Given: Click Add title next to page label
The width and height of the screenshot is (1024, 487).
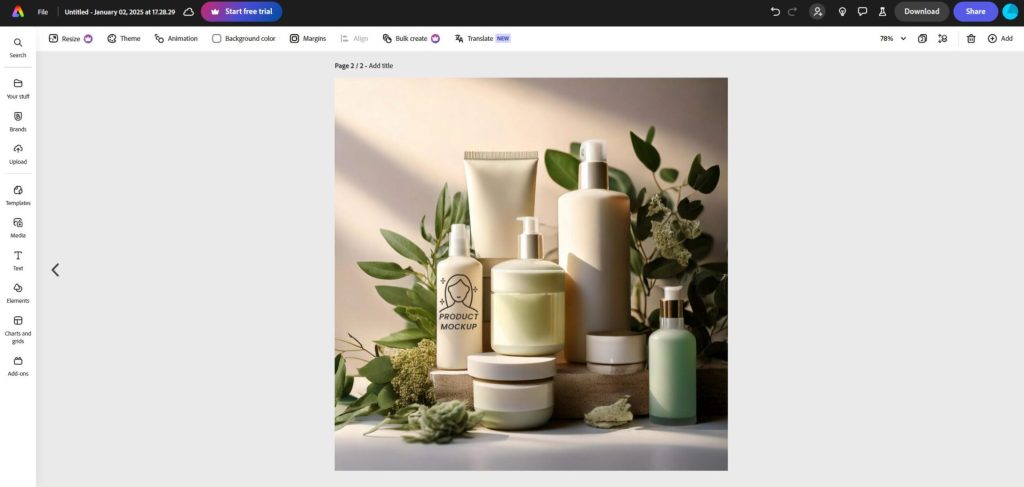Looking at the screenshot, I should [380, 66].
